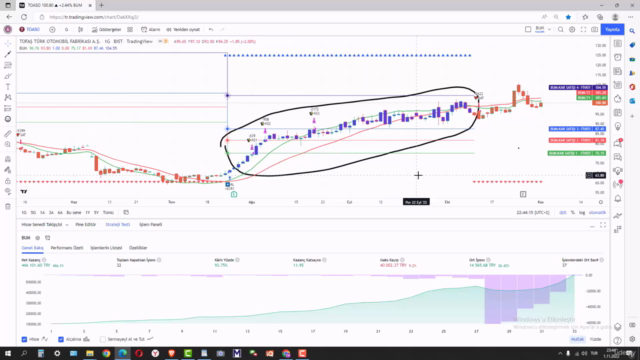Select the text annotation tool
The width and height of the screenshot is (640, 360).
click(8, 87)
